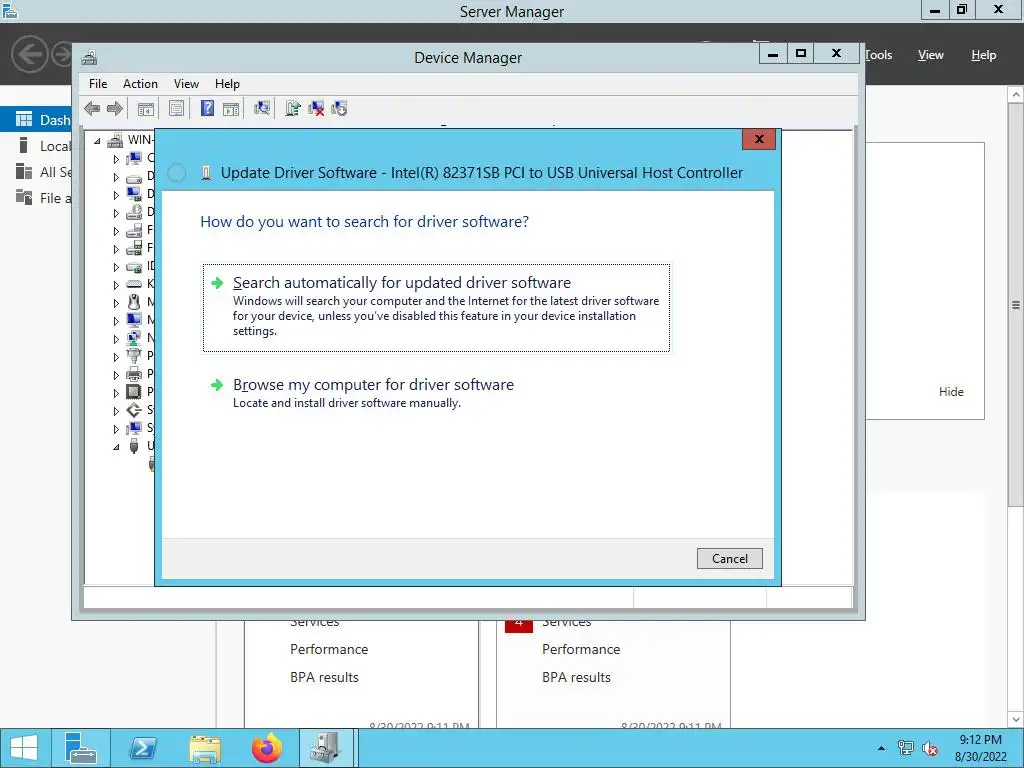Select Dashboard in Server Manager sidebar
1024x768 pixels.
(x=36, y=120)
